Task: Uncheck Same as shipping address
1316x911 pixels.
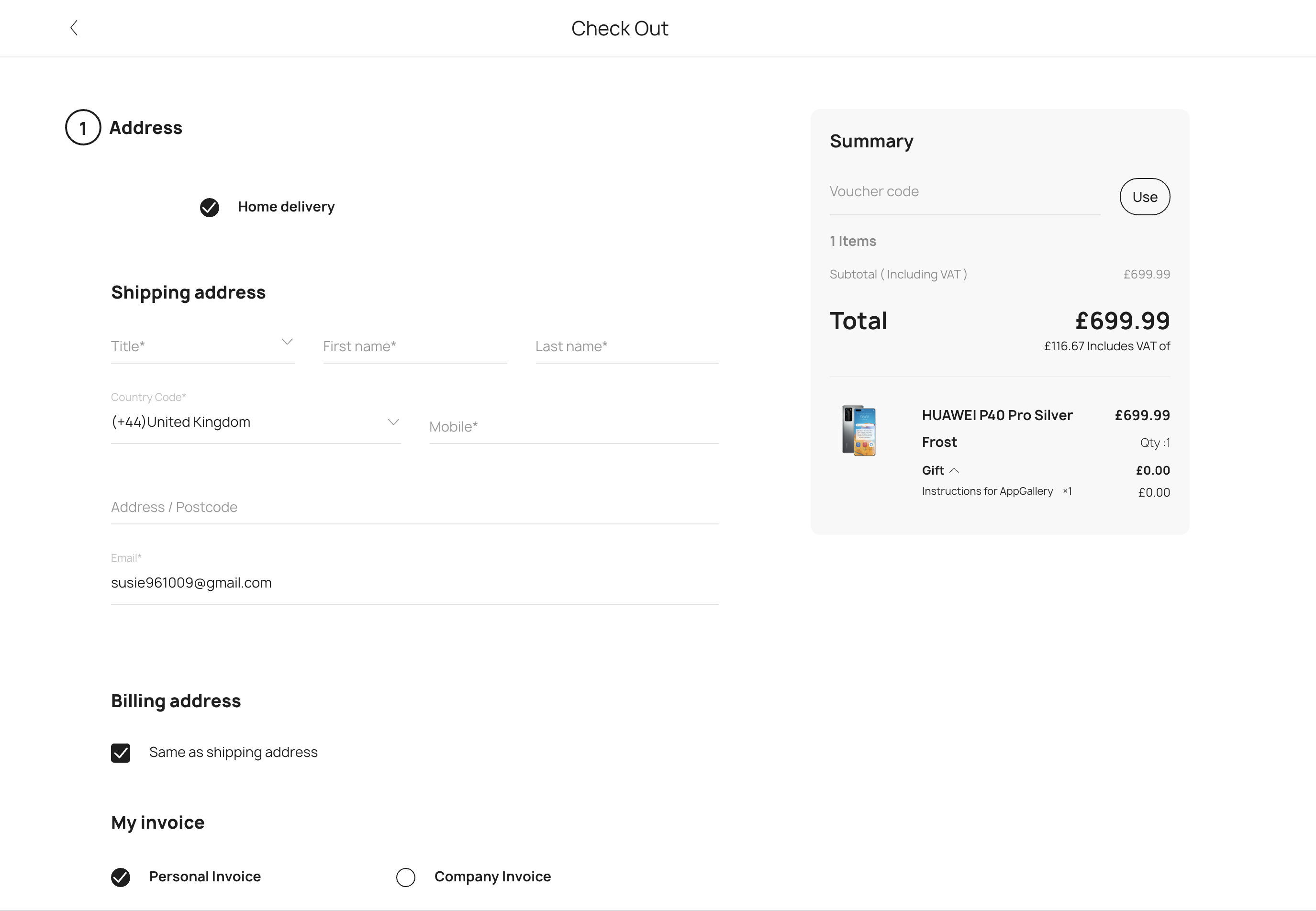Action: click(x=121, y=753)
